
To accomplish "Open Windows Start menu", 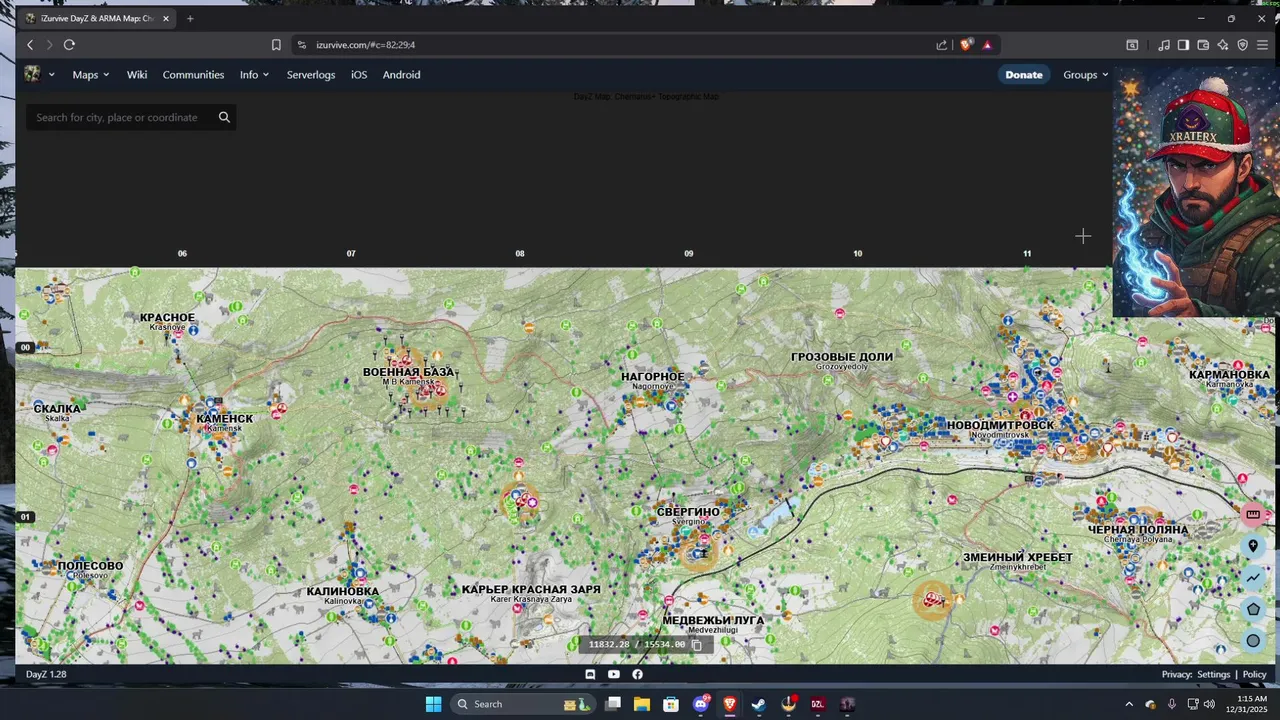I will (x=433, y=704).
